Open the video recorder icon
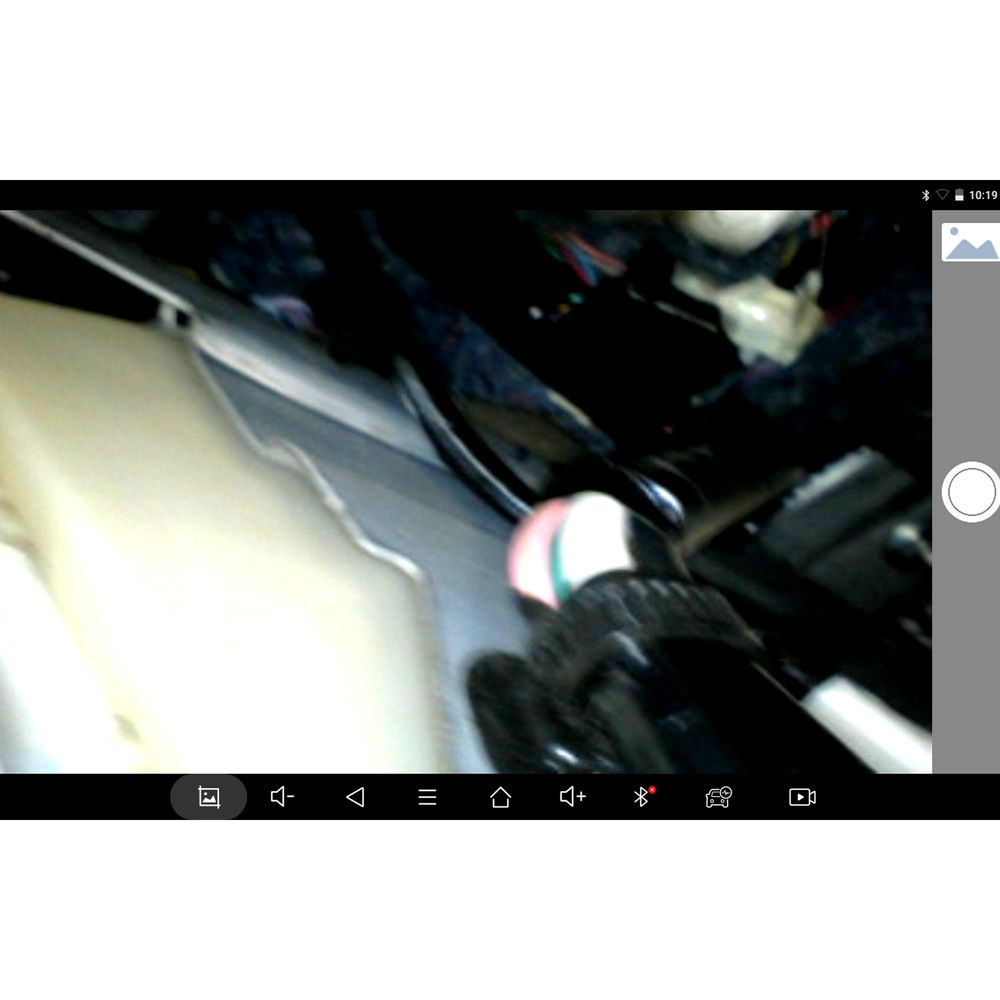The image size is (1000, 1000). (x=802, y=797)
